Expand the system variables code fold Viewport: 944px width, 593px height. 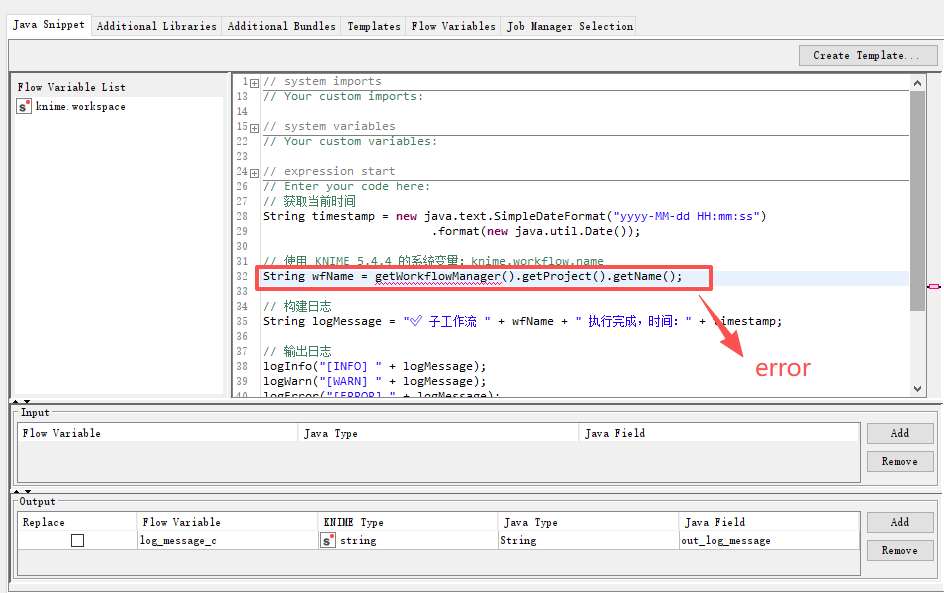(x=254, y=127)
